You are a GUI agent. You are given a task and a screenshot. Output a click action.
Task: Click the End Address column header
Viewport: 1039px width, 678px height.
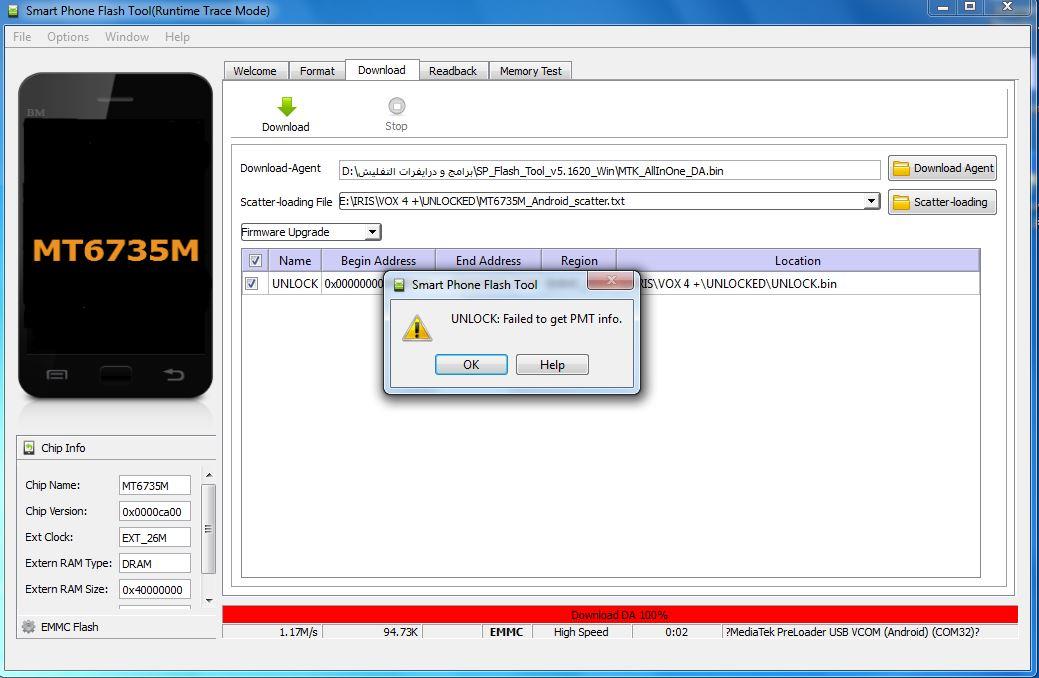coord(488,260)
